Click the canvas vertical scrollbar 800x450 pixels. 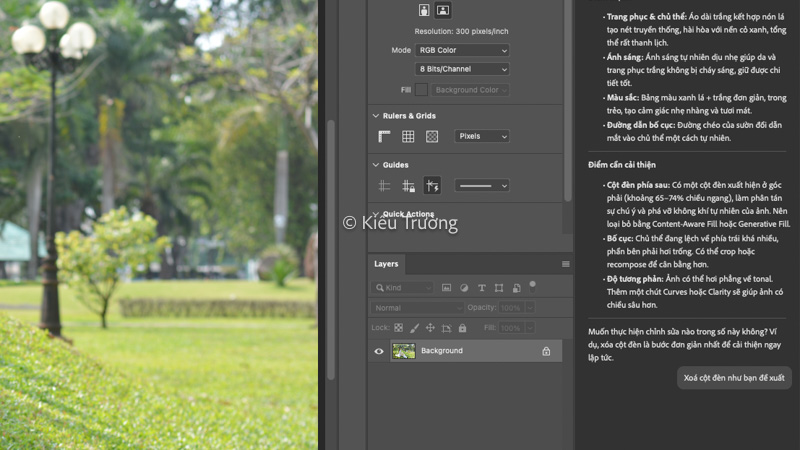tap(331, 250)
